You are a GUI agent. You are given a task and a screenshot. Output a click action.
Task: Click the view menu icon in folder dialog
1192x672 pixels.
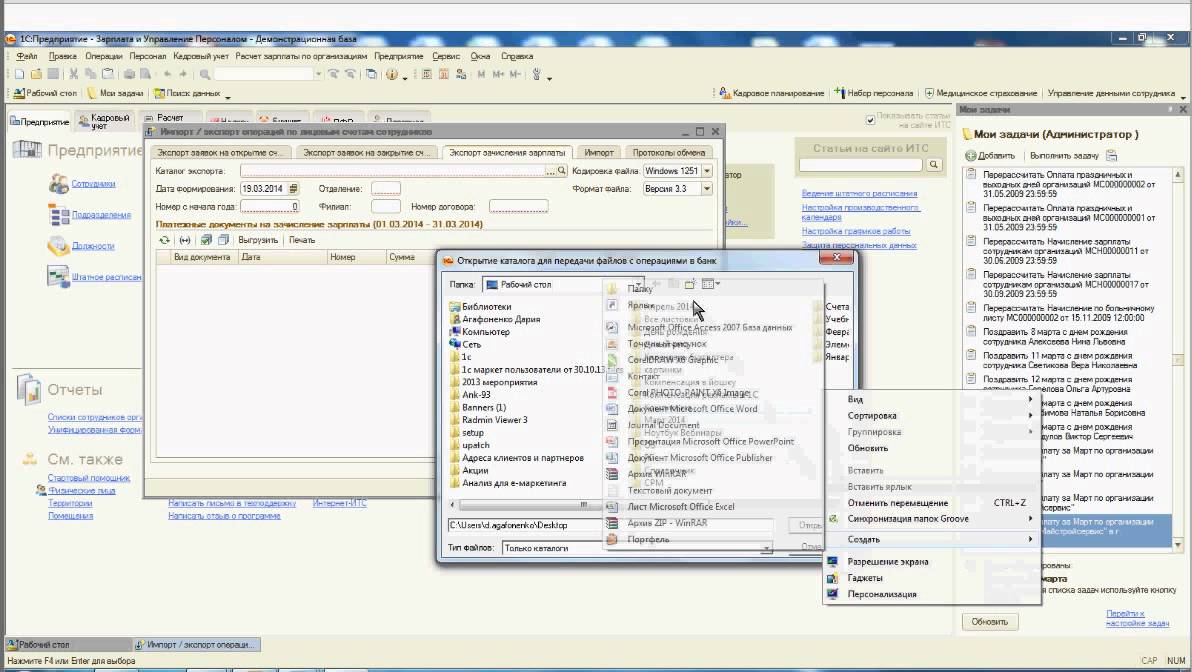[710, 284]
